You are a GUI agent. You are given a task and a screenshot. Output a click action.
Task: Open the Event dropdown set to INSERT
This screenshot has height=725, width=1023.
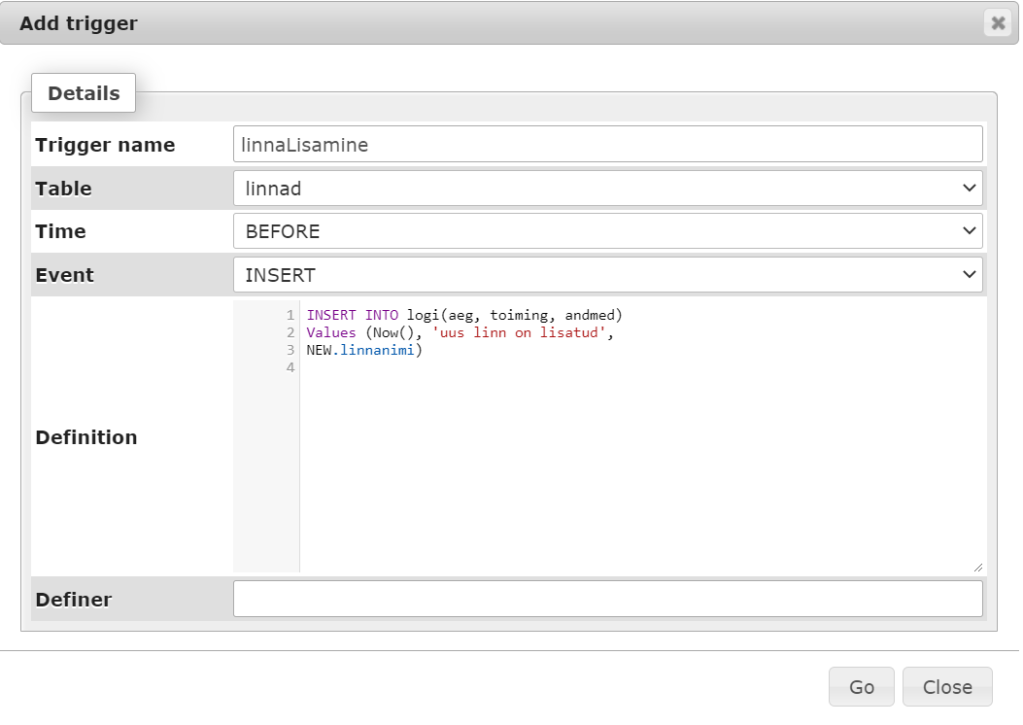[607, 274]
